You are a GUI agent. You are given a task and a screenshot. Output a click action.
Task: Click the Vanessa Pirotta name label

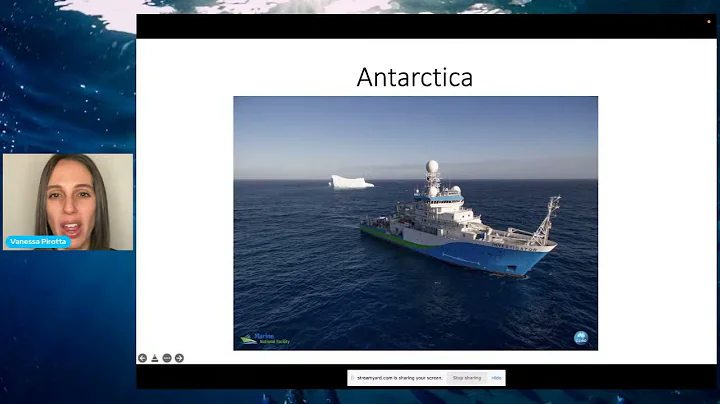[x=39, y=241]
